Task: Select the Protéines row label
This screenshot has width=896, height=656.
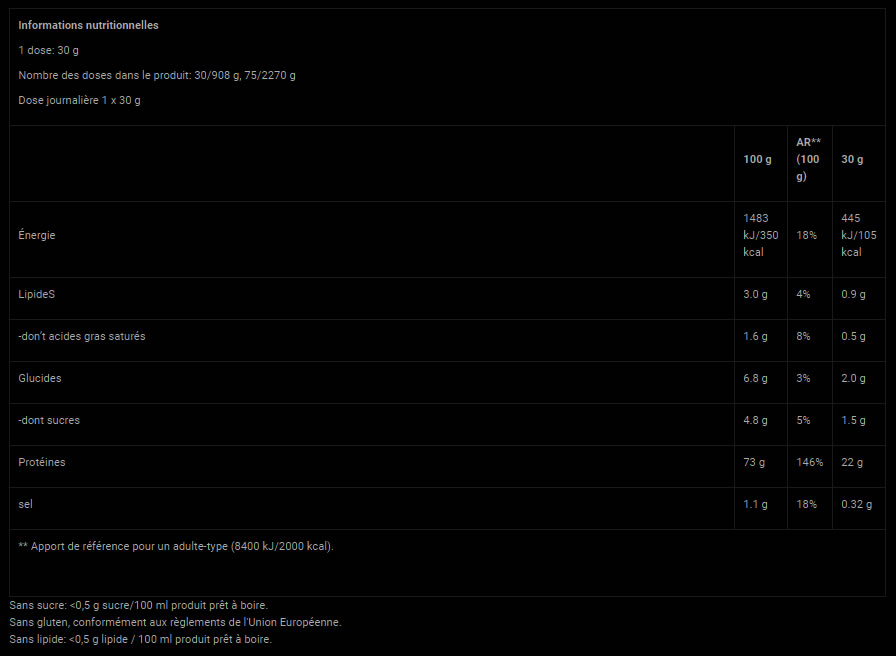Action: click(x=42, y=462)
